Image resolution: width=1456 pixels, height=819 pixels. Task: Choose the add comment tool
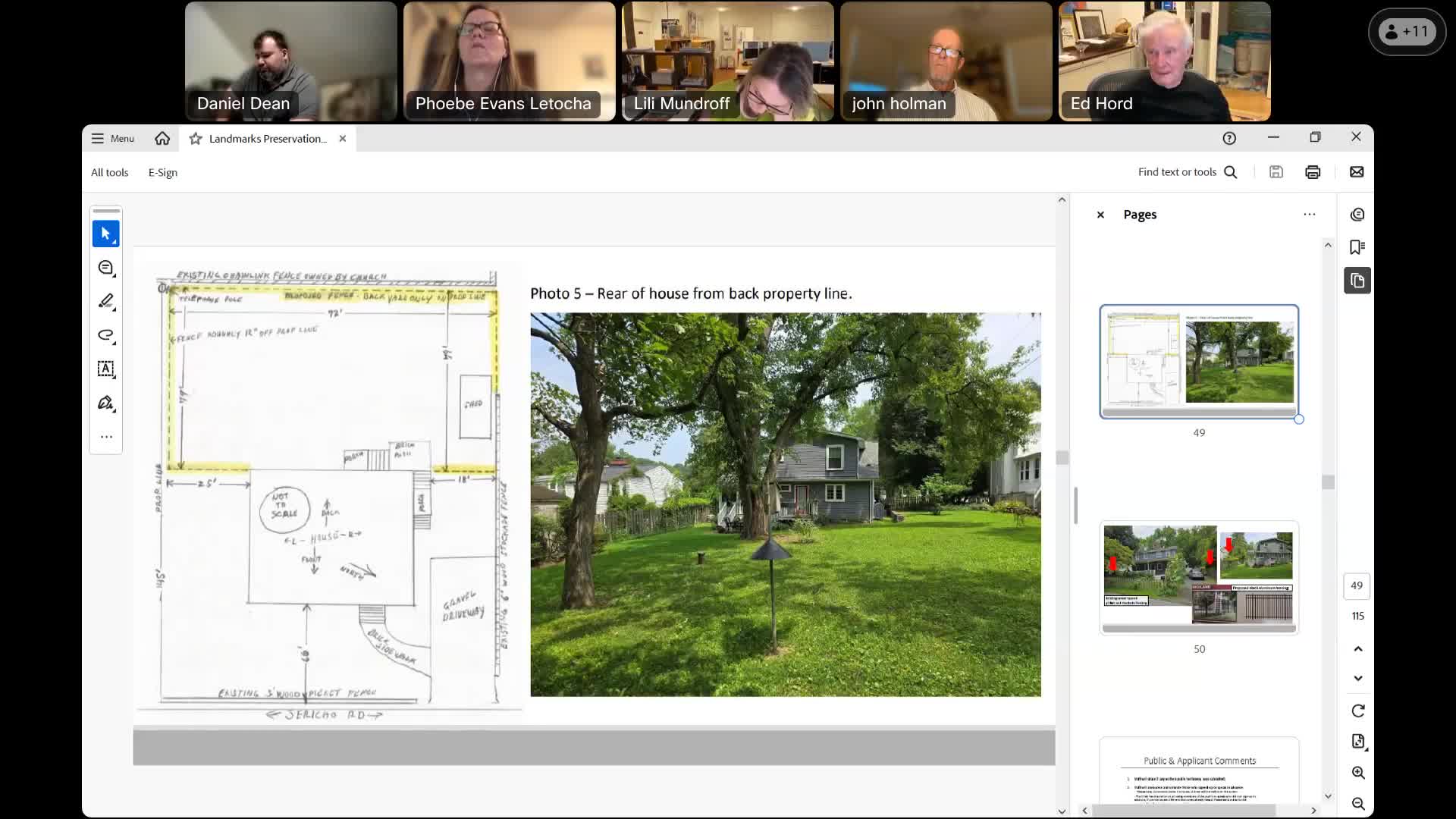click(105, 268)
